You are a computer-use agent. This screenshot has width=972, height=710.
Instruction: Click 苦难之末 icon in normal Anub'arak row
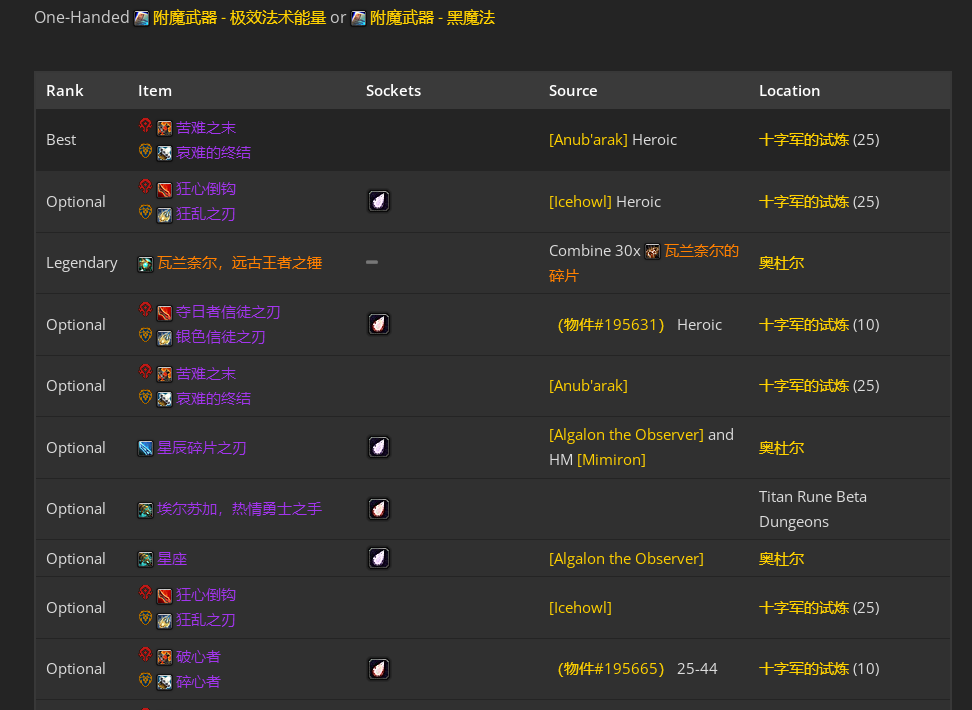tap(164, 375)
